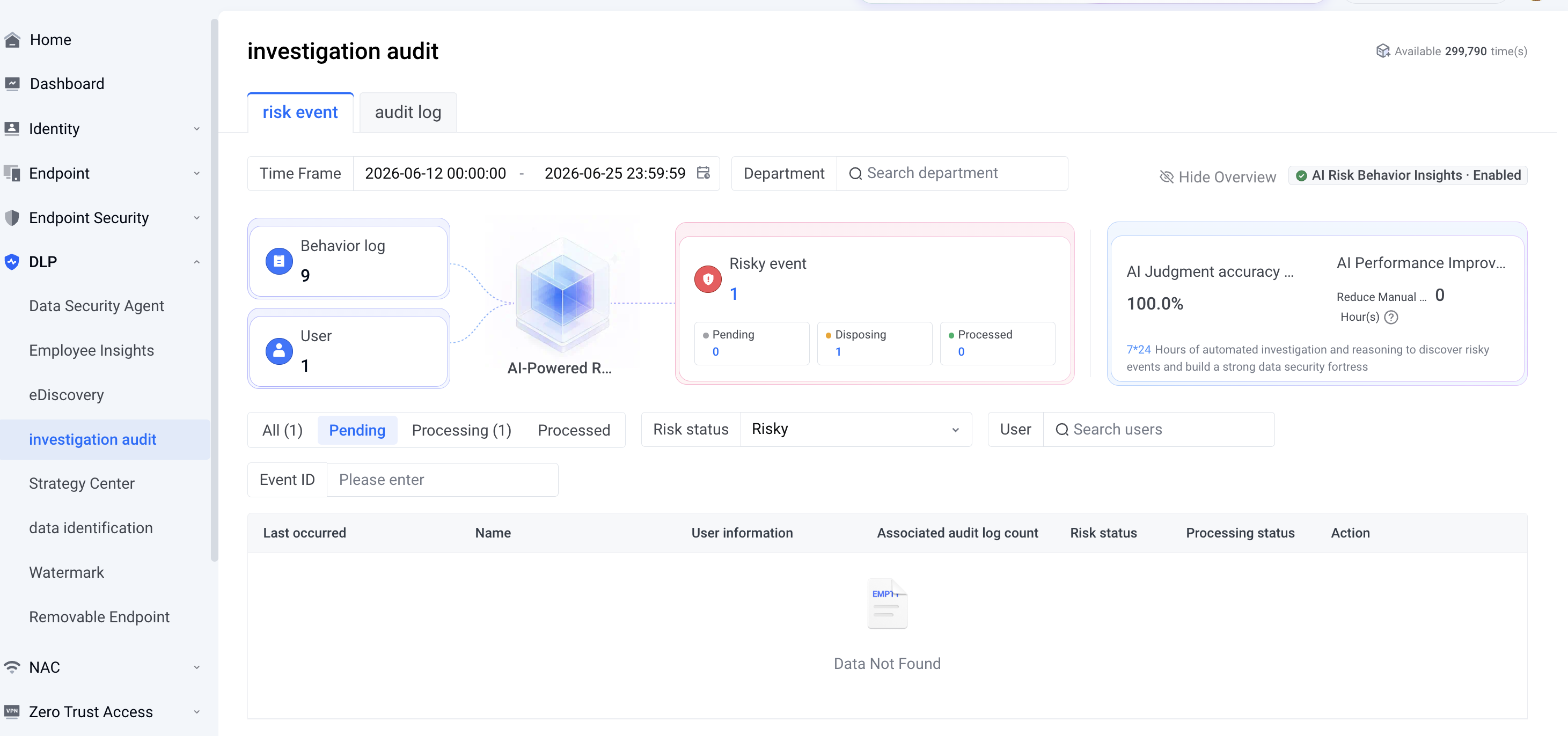The image size is (1568, 736).
Task: Click the help icon beside Hour(s)
Action: 1391,317
